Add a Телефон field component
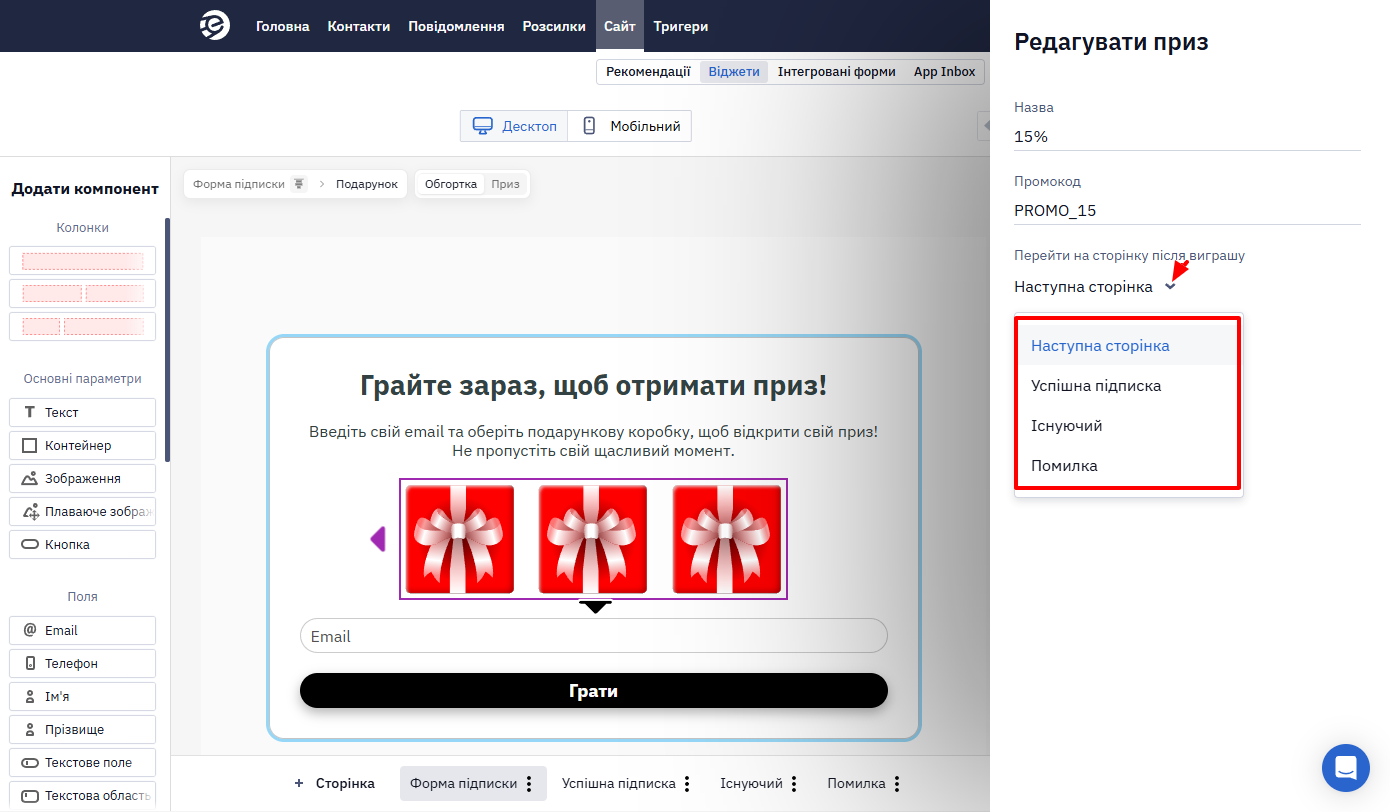Viewport: 1390px width, 812px height. tap(83, 663)
